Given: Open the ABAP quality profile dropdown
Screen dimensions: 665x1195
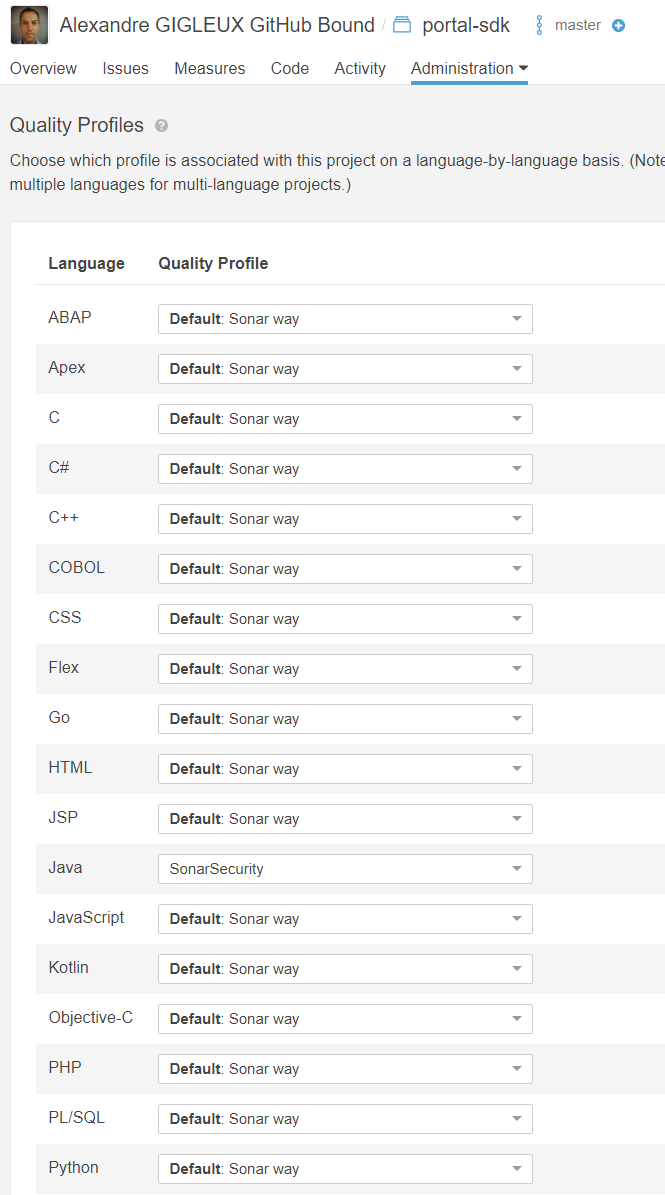Looking at the screenshot, I should [345, 319].
